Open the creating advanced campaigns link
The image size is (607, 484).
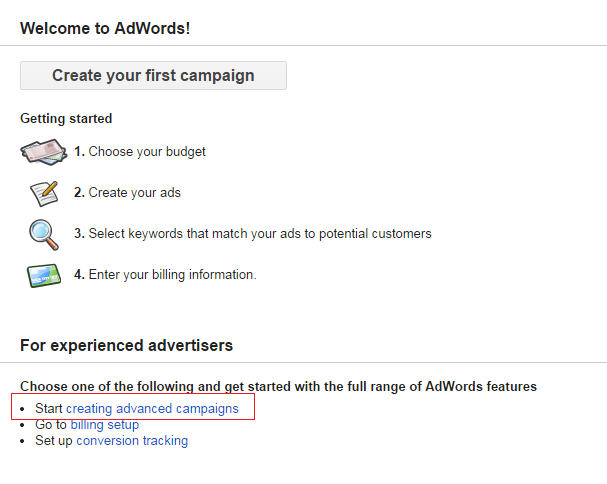(153, 409)
